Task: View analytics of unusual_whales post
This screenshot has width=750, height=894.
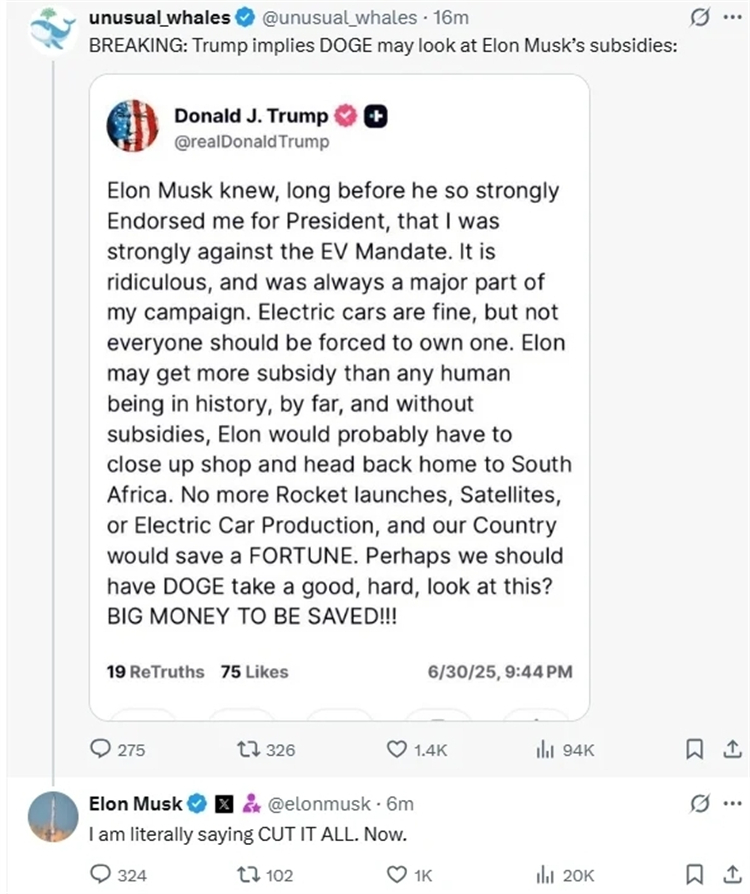Action: pos(546,750)
